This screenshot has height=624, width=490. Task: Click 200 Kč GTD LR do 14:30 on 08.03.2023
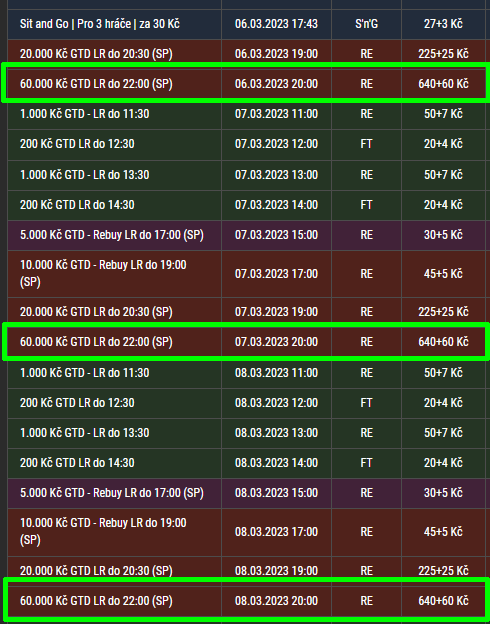point(247,463)
